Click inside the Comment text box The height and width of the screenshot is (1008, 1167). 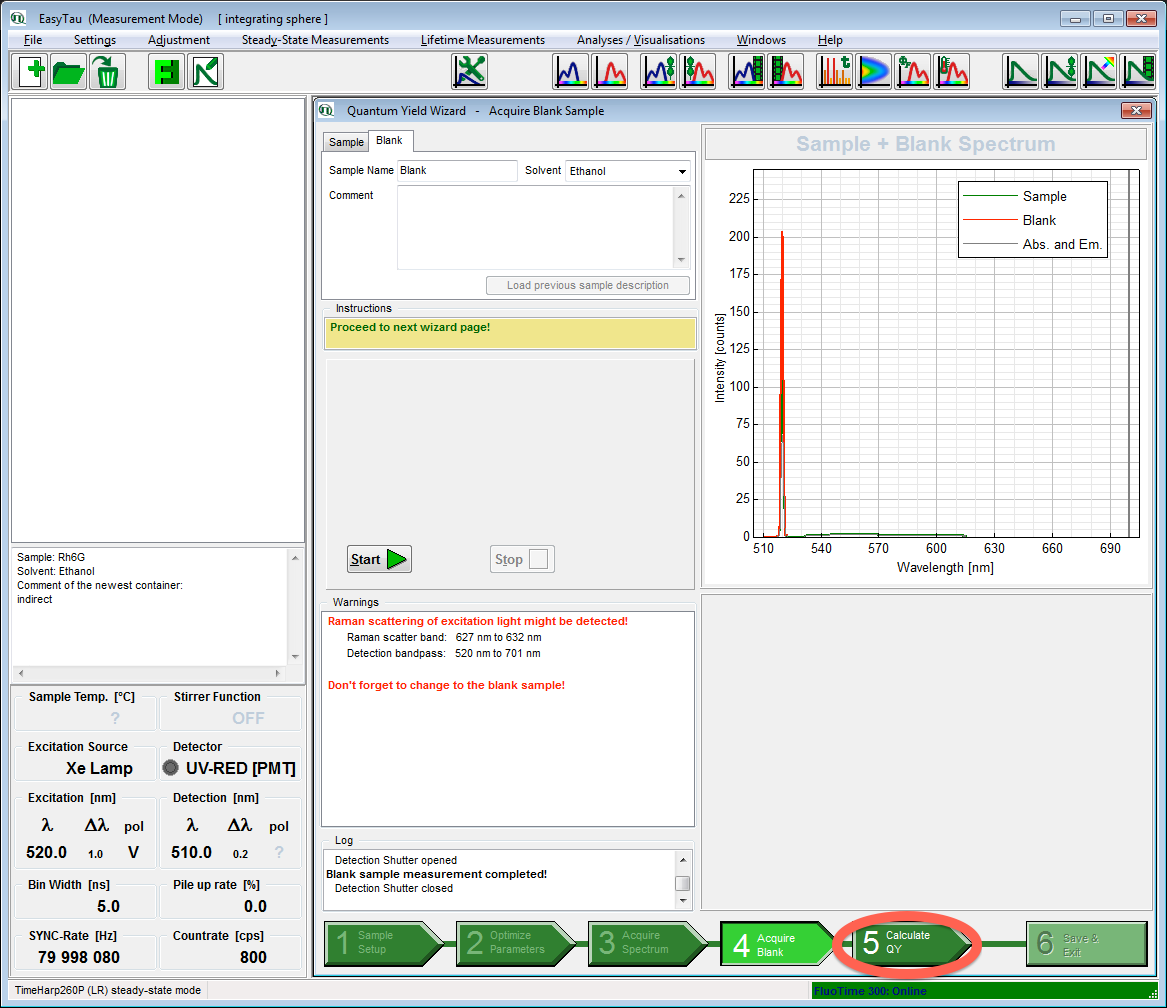coord(536,227)
